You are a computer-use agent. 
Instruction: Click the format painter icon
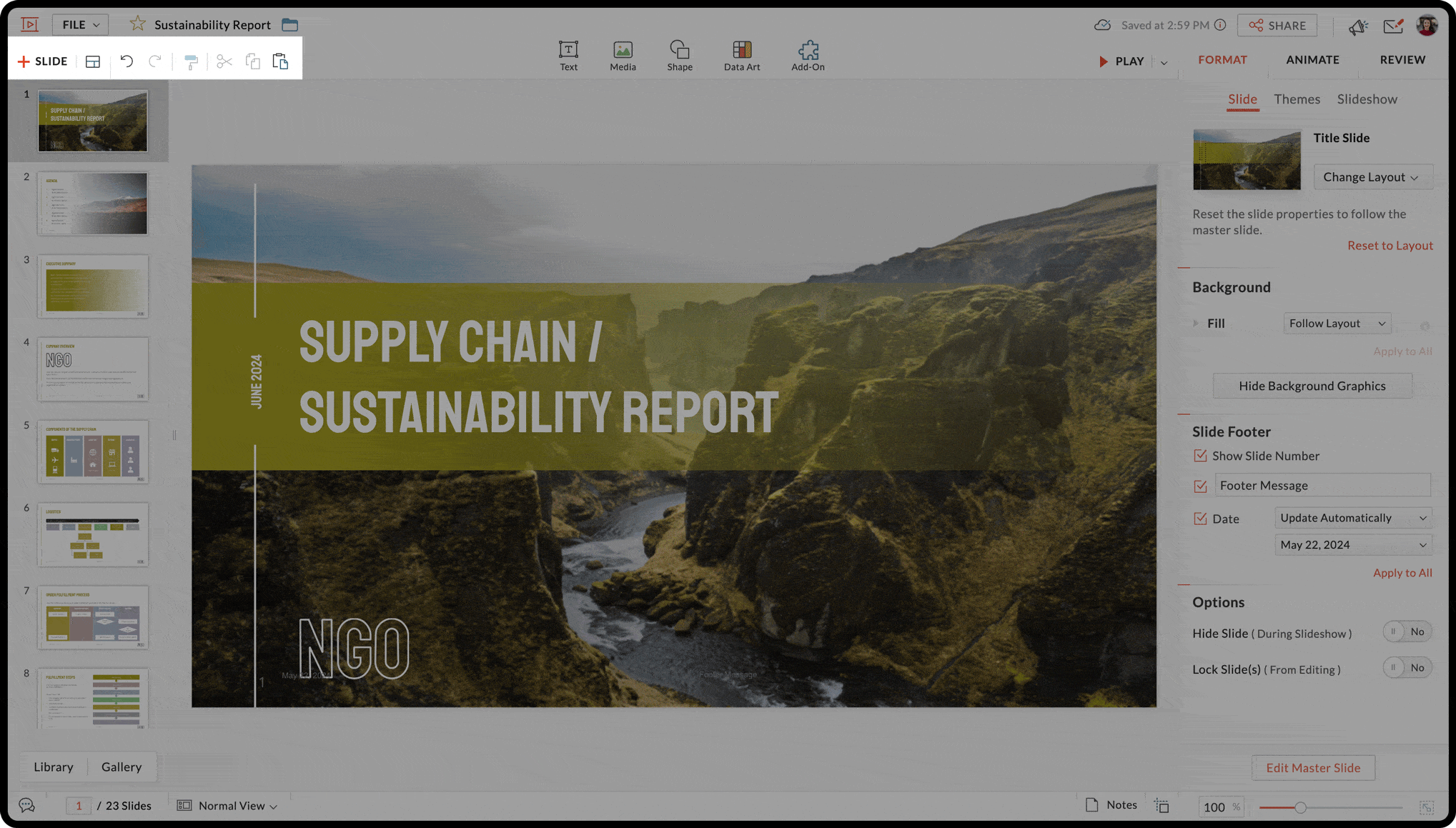point(191,62)
